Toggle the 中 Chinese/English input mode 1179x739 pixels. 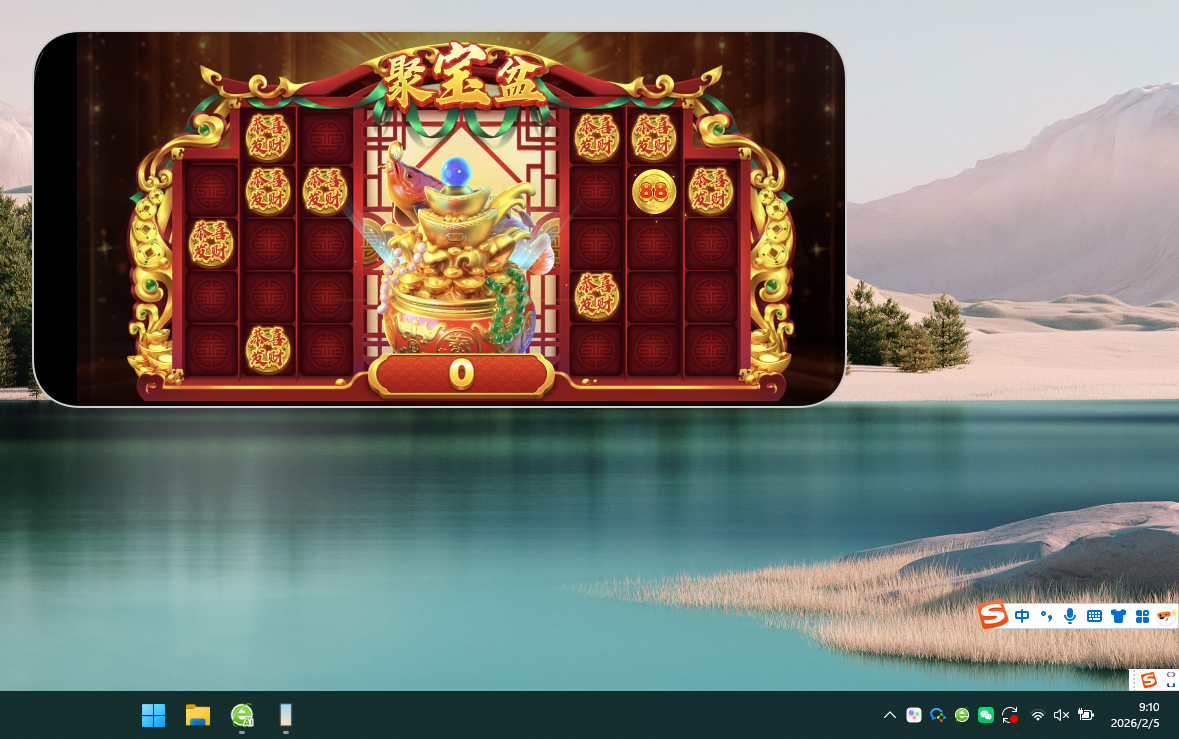click(x=1021, y=616)
